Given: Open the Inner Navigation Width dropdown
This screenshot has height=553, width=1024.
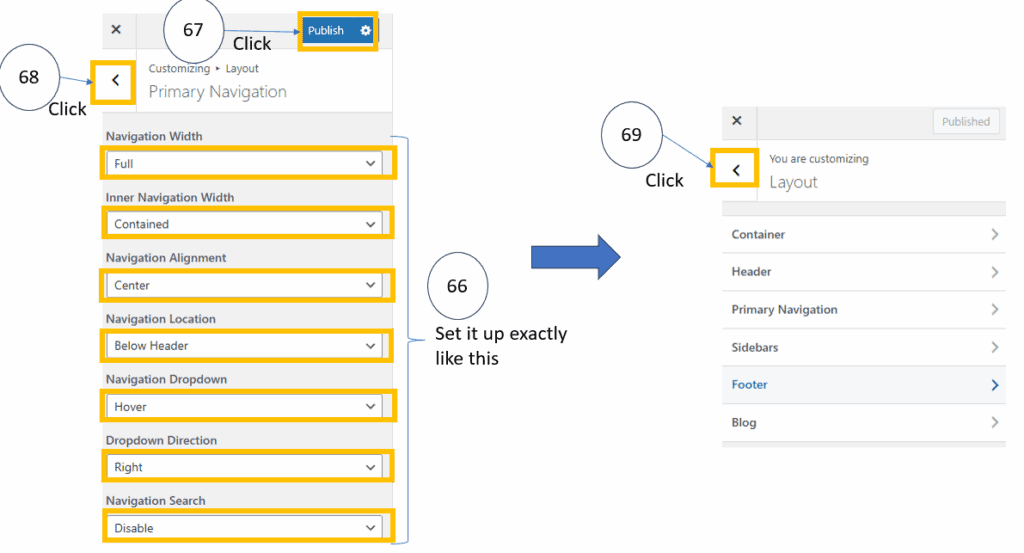Looking at the screenshot, I should [x=244, y=224].
